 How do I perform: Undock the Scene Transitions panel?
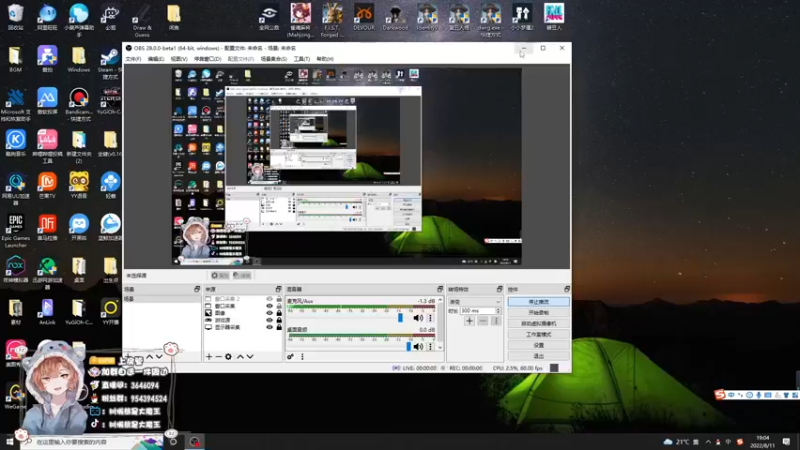point(499,289)
